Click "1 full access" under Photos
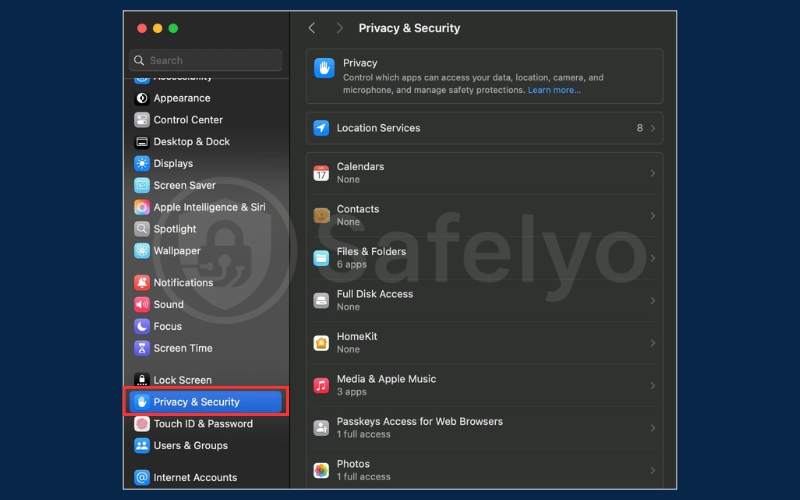The image size is (800, 500). (364, 477)
